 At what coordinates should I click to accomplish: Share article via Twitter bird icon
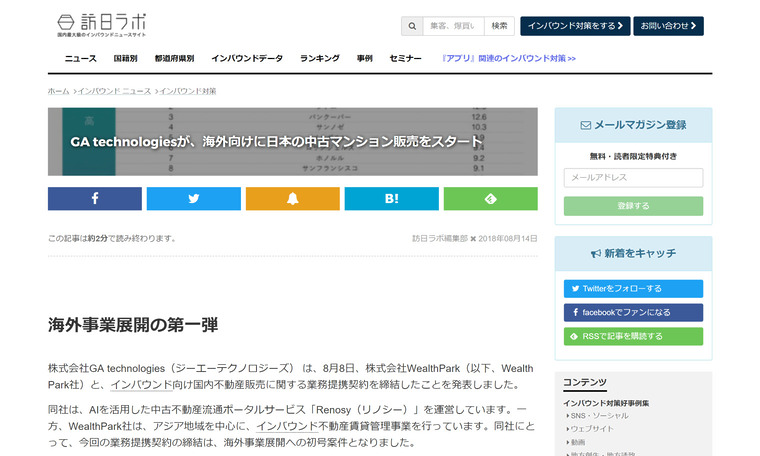pos(193,198)
